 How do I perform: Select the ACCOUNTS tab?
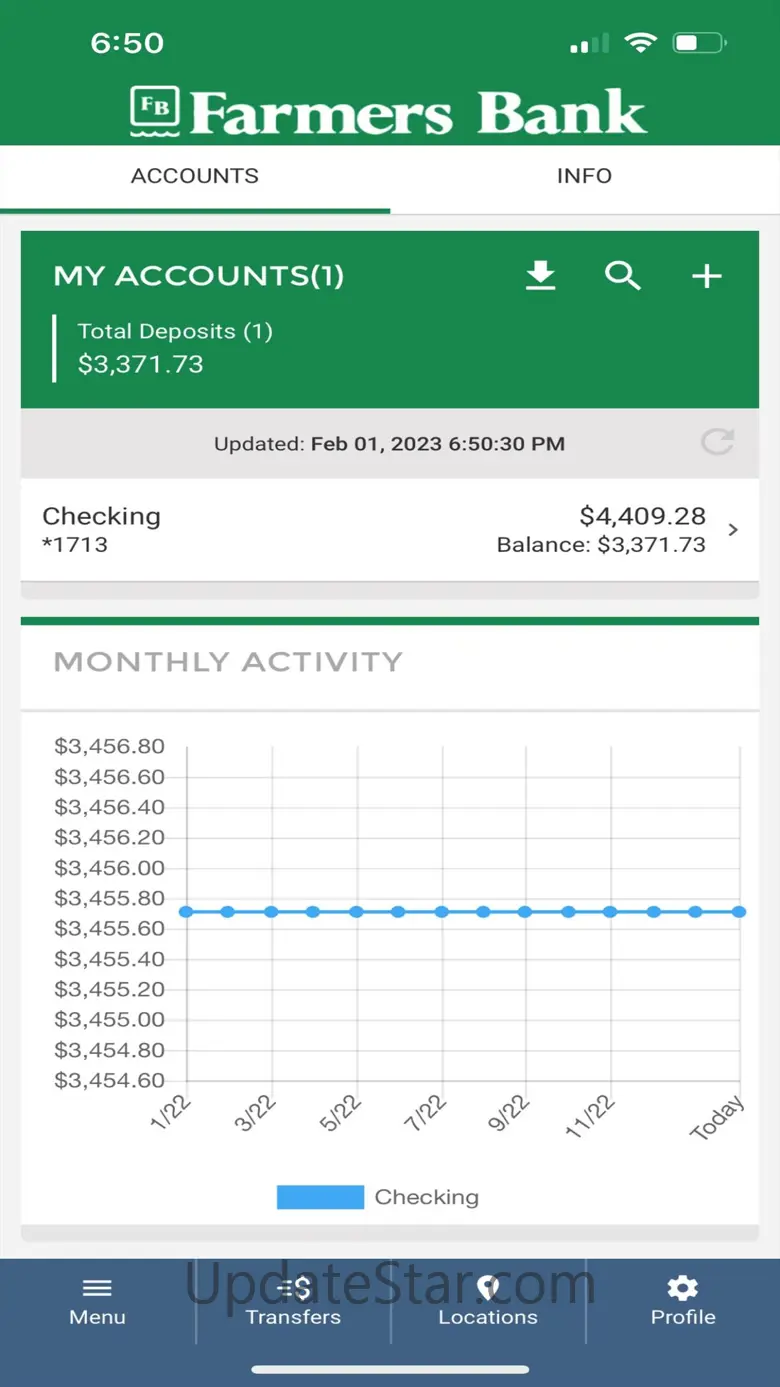tap(195, 176)
